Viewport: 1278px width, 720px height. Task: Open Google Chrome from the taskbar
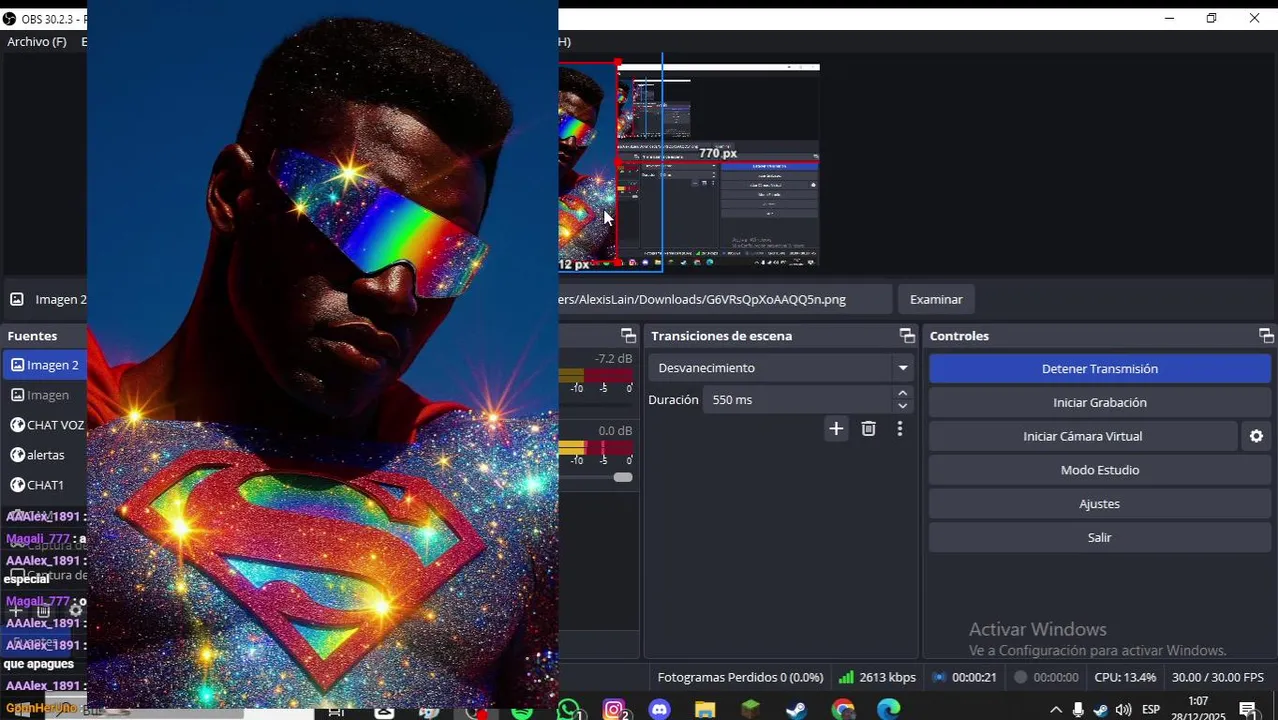click(843, 710)
